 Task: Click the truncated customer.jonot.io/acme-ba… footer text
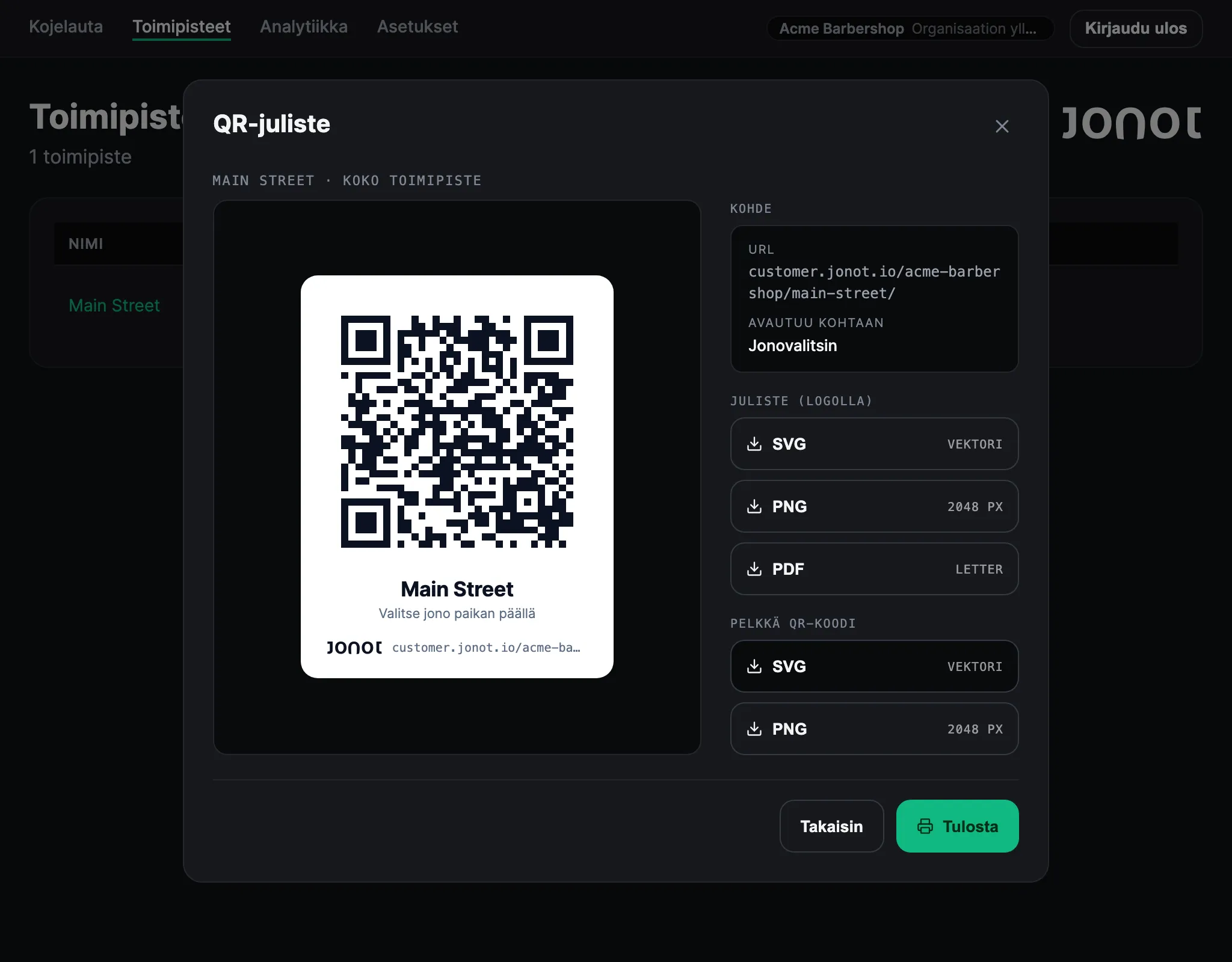pyautogui.click(x=486, y=648)
